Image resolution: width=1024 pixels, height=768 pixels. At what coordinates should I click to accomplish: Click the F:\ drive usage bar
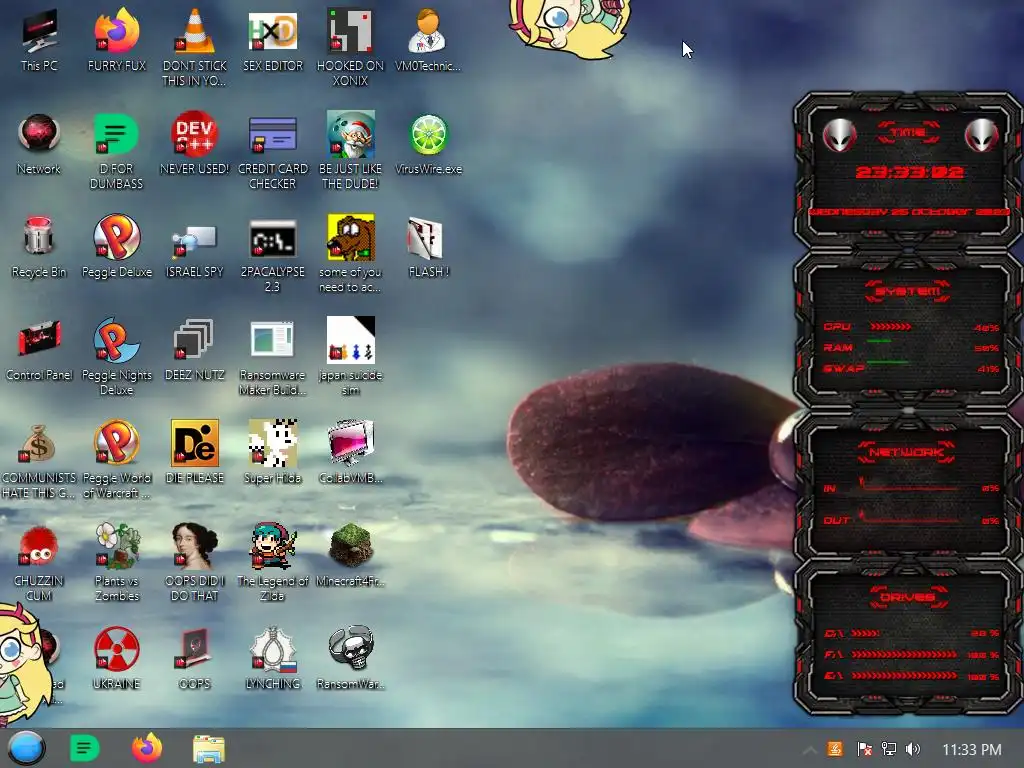(904, 654)
